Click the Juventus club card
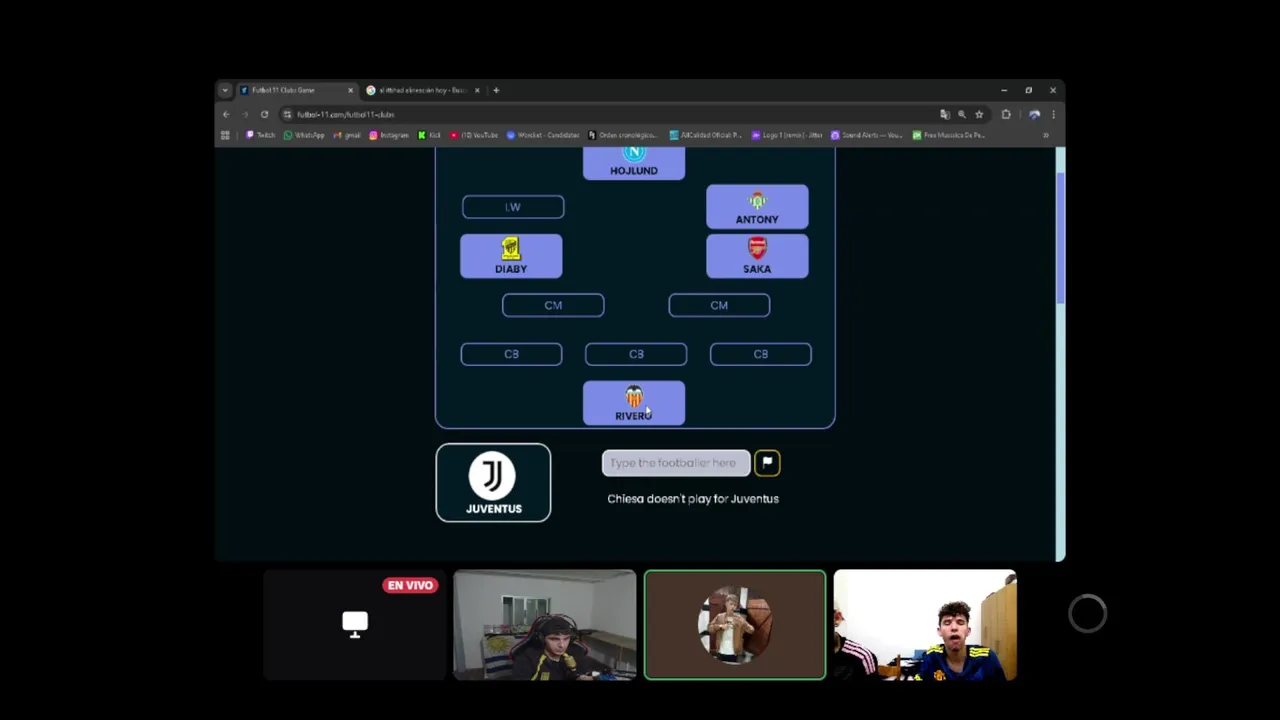This screenshot has width=1280, height=720. pyautogui.click(x=493, y=483)
